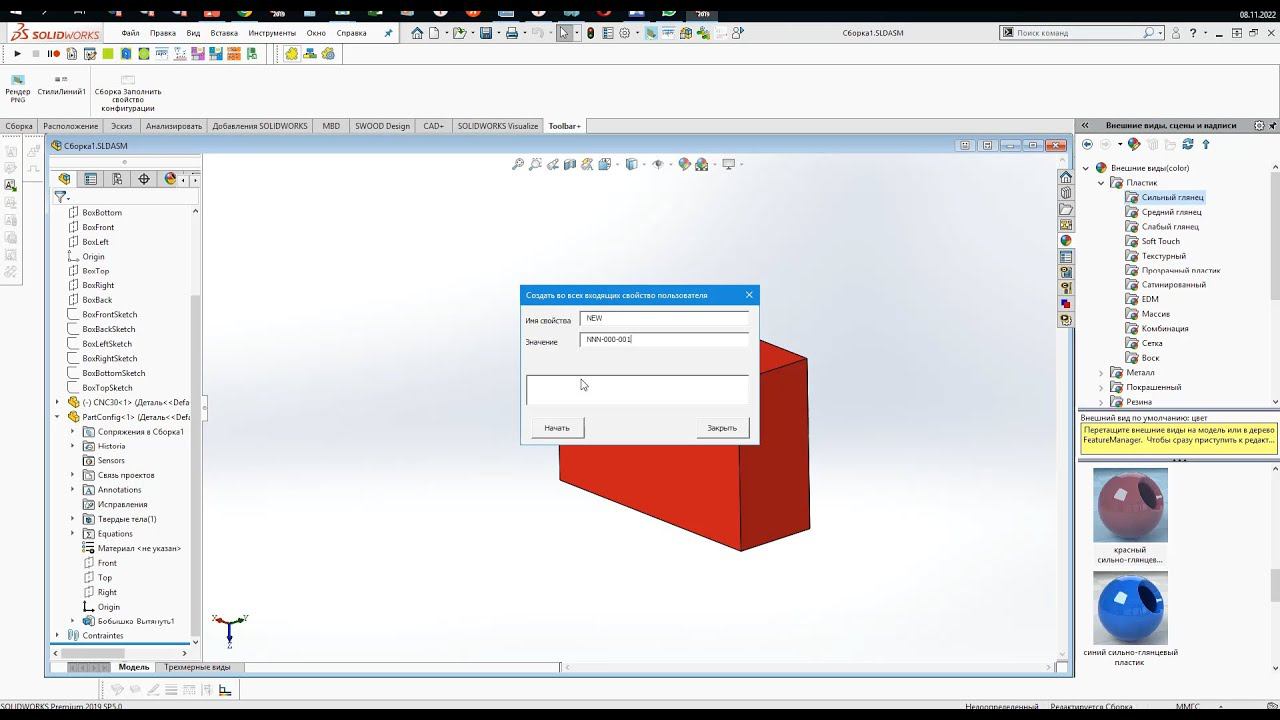Screen dimensions: 1280x720
Task: Expand the Покрашенный folder node
Action: coord(1102,387)
